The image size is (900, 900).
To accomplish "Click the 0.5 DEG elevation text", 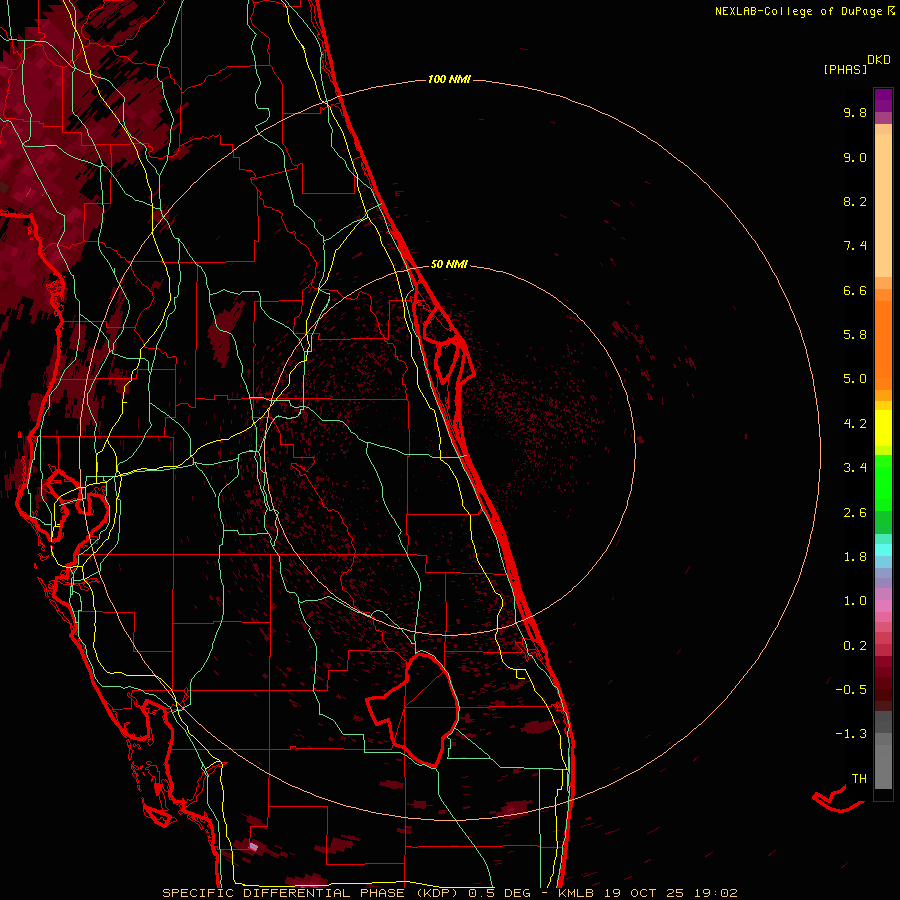I will [x=500, y=893].
